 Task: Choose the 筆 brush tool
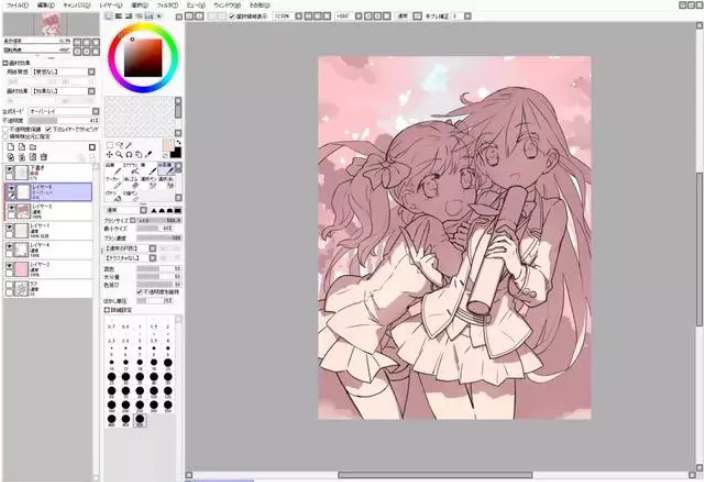tap(148, 169)
